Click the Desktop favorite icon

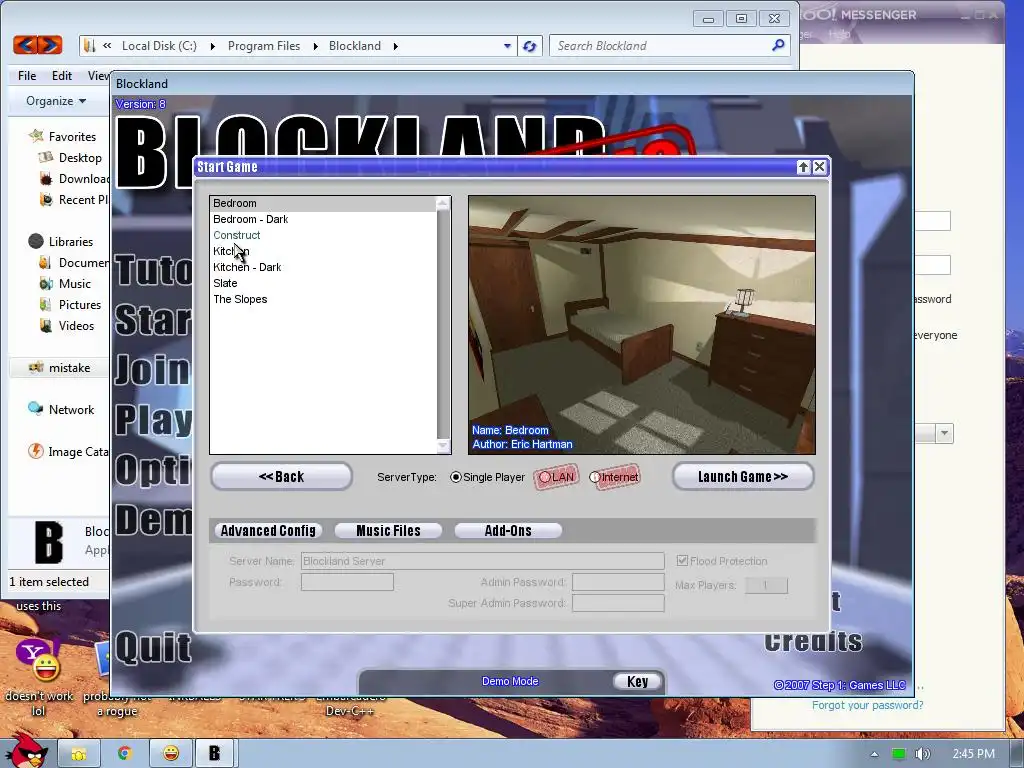[x=46, y=157]
